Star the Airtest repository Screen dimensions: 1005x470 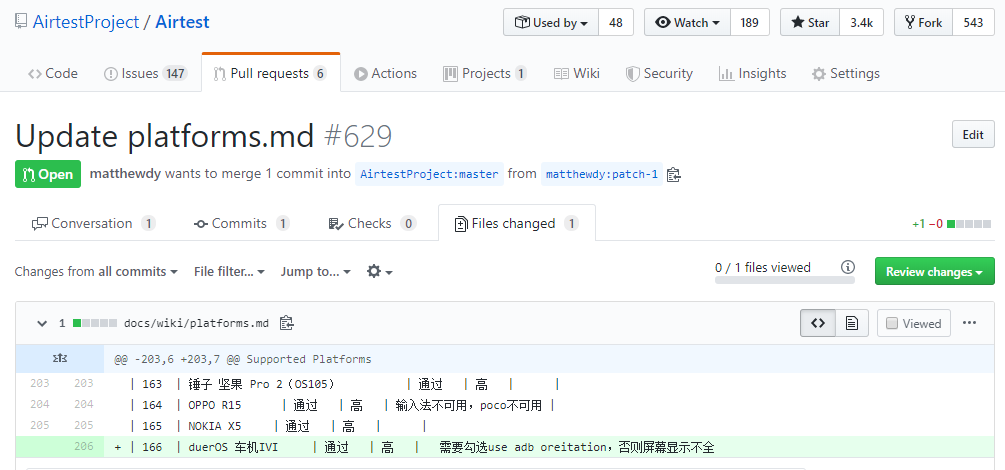pos(810,22)
